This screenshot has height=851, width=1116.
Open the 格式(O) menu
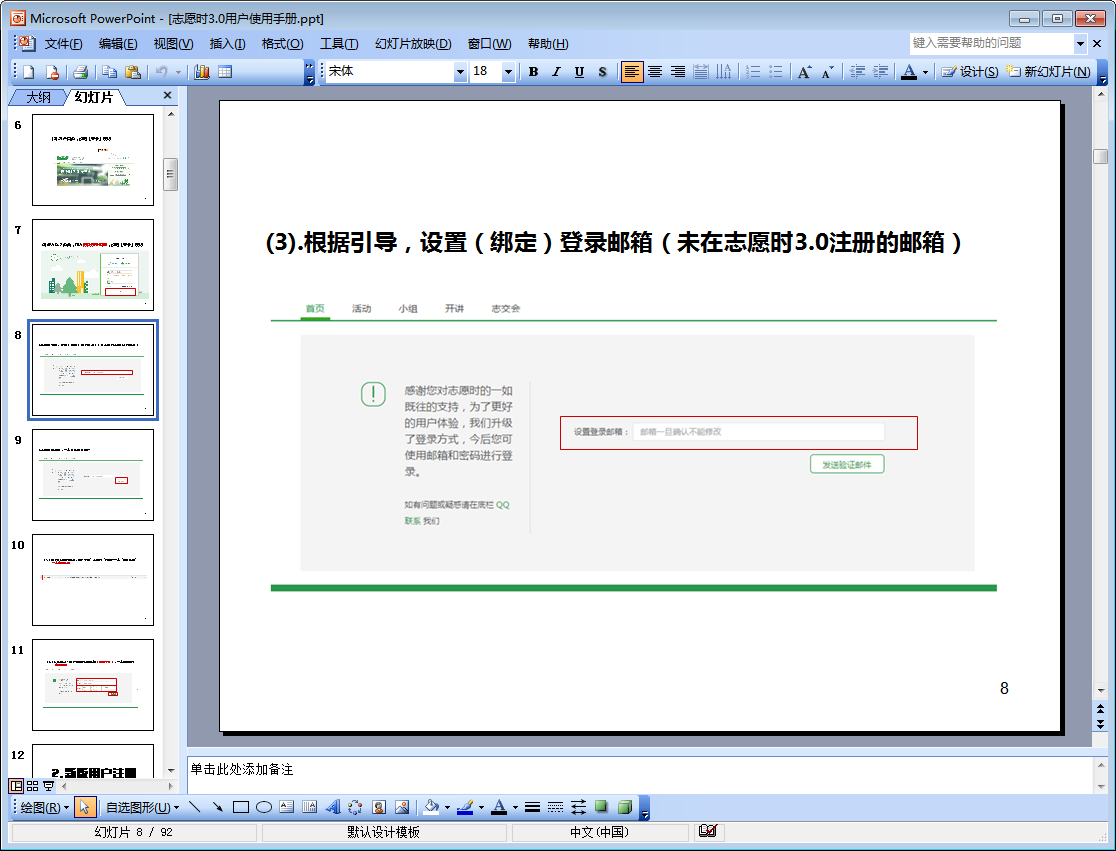pos(283,43)
